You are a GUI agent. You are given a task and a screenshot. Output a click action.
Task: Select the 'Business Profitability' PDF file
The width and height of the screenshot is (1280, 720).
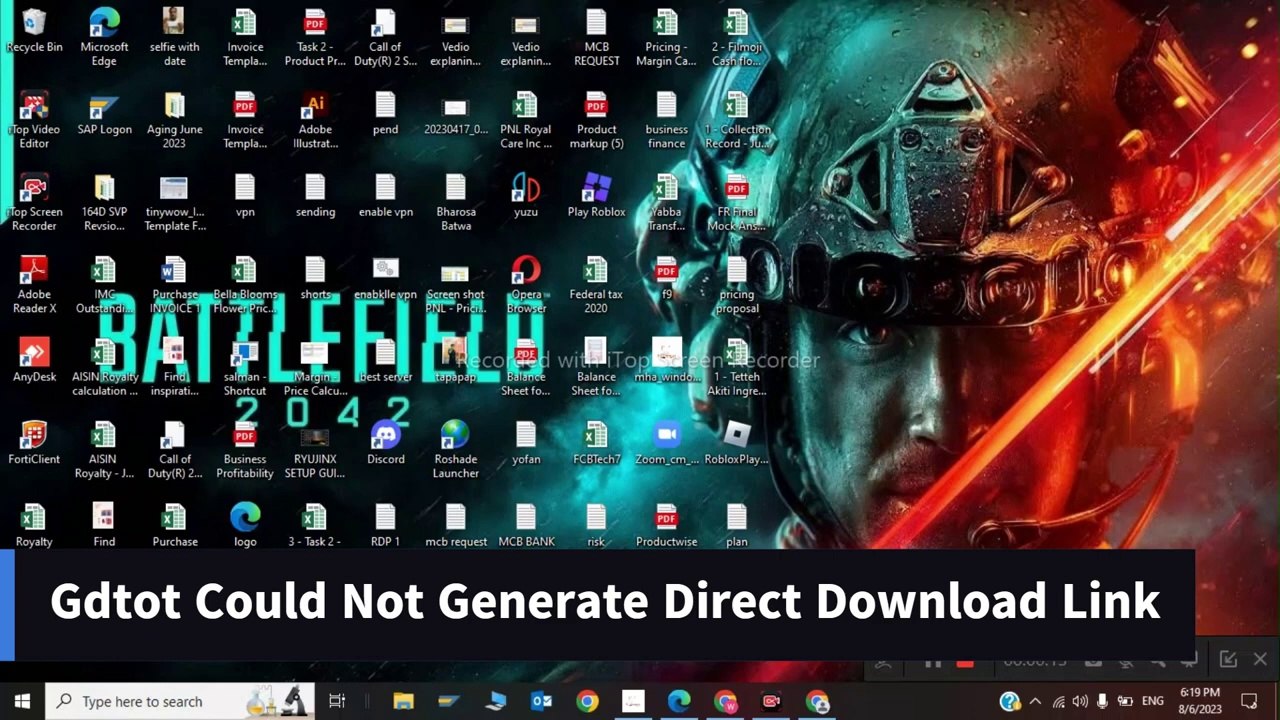245,450
